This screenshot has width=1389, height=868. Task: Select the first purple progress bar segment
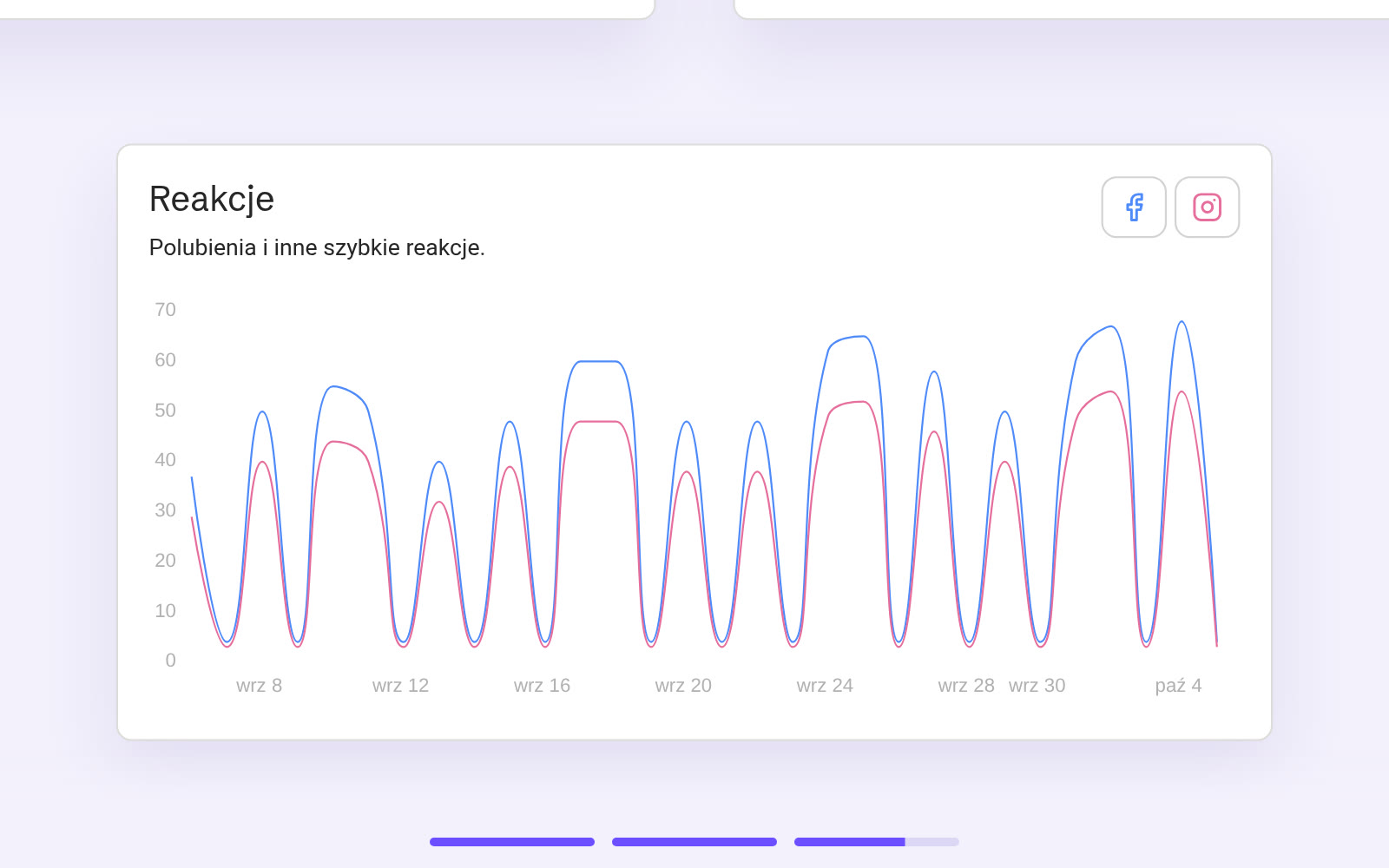tap(512, 842)
